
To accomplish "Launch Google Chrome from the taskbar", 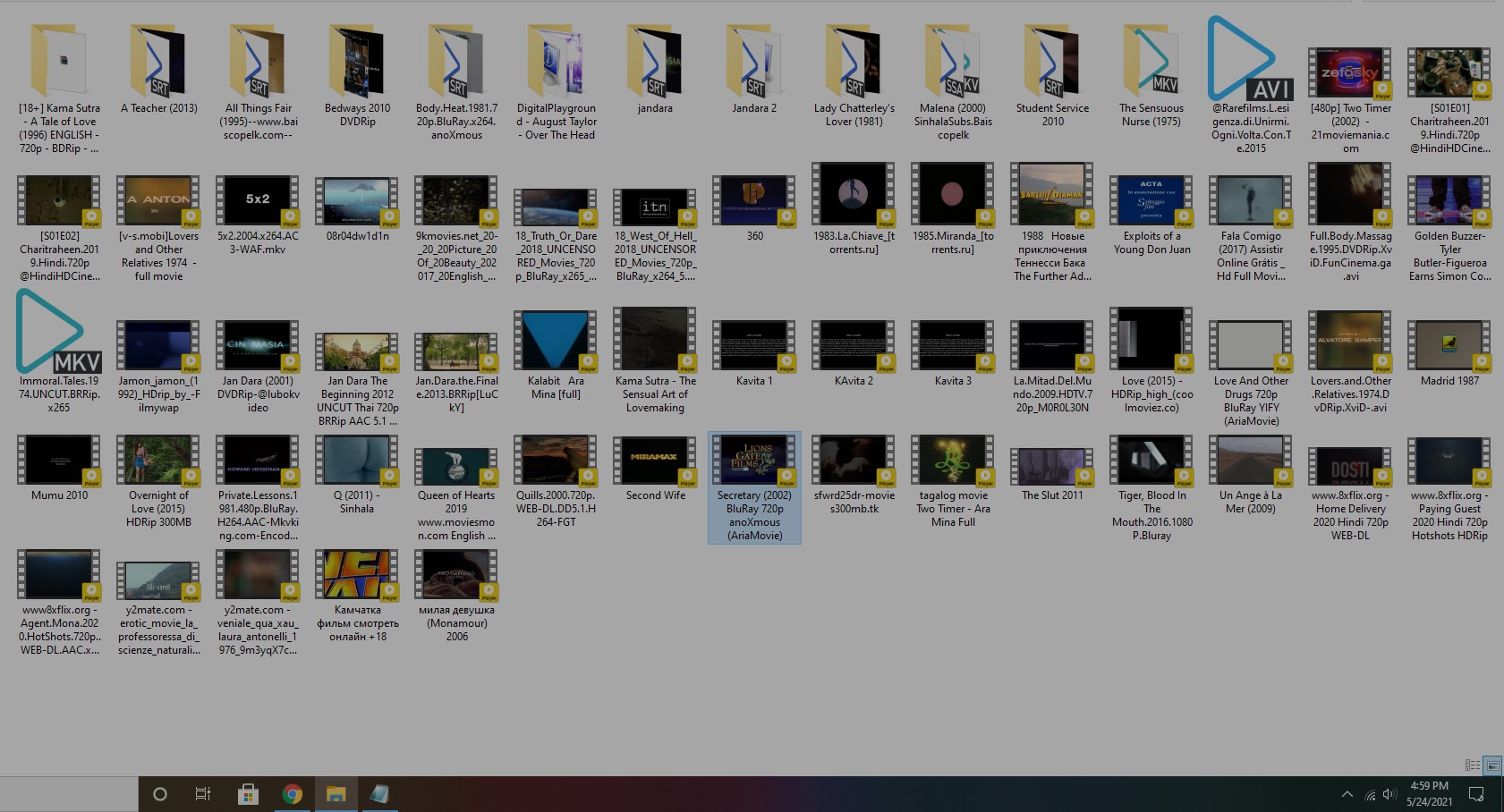I will pyautogui.click(x=292, y=794).
